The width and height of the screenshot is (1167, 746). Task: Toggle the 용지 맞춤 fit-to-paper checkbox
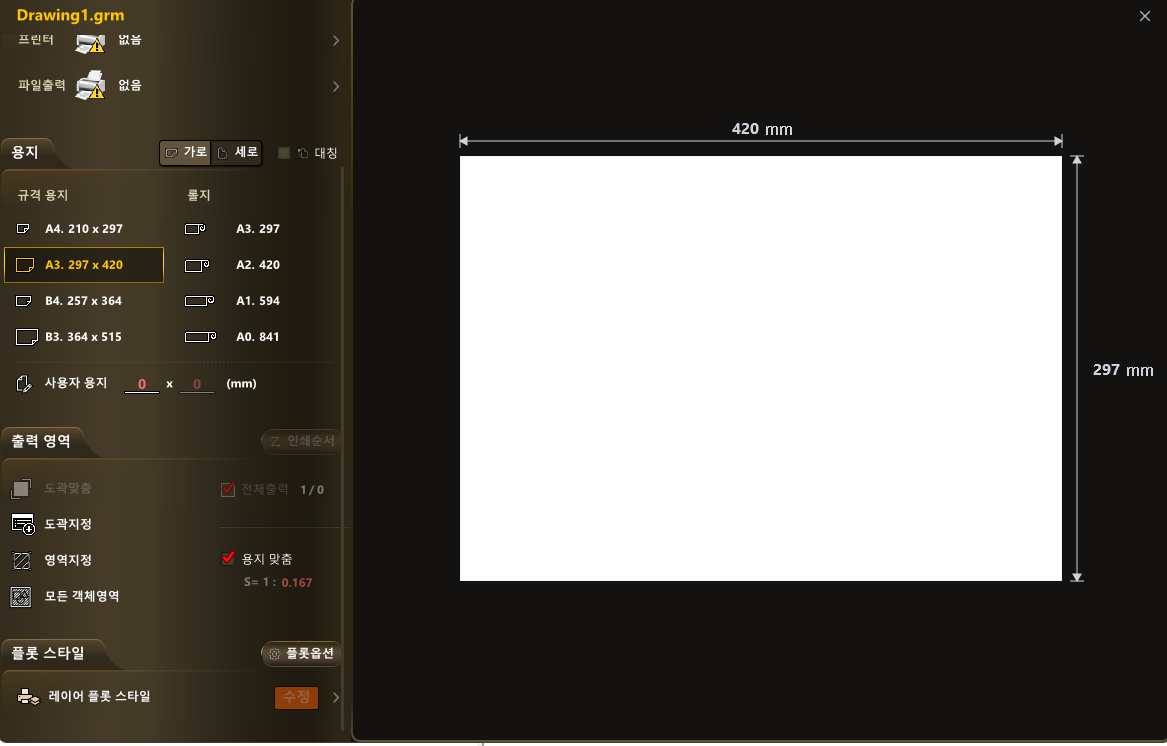(228, 558)
